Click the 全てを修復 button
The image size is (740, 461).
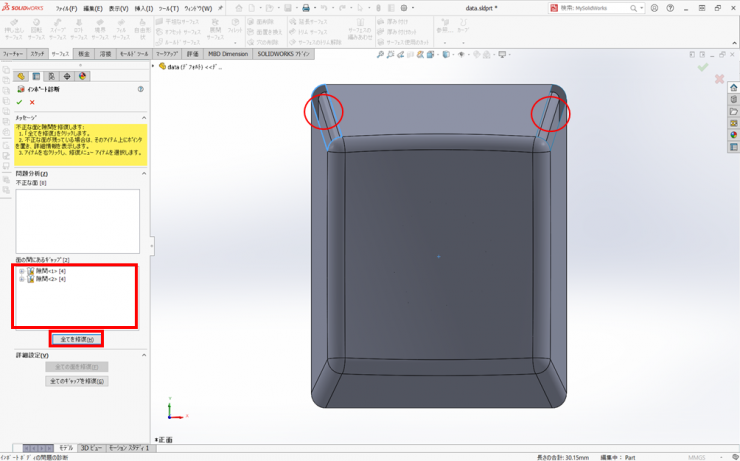point(76,340)
